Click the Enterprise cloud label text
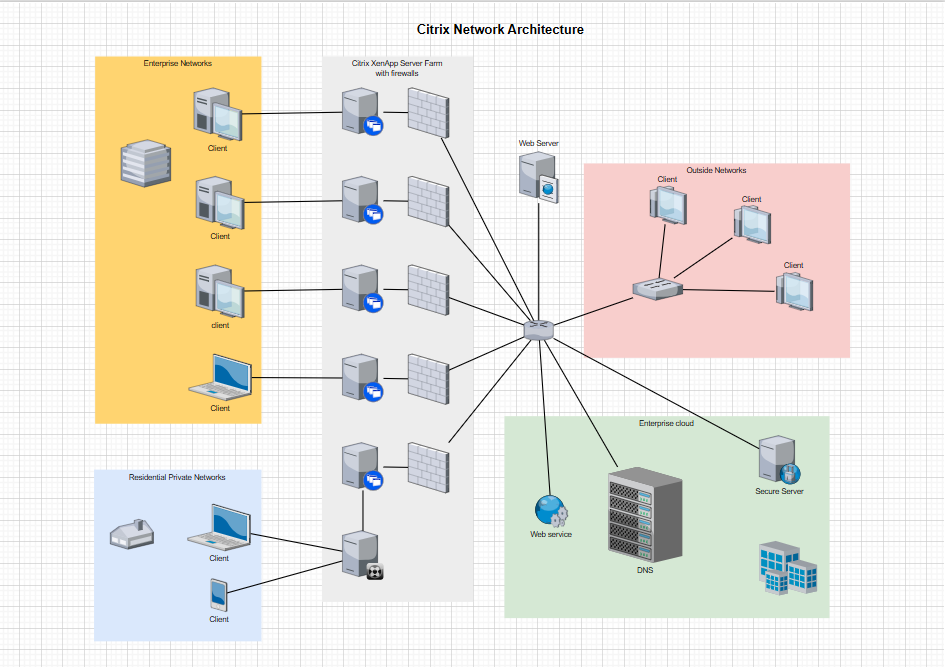Image resolution: width=945 pixels, height=667 pixels. [x=666, y=423]
